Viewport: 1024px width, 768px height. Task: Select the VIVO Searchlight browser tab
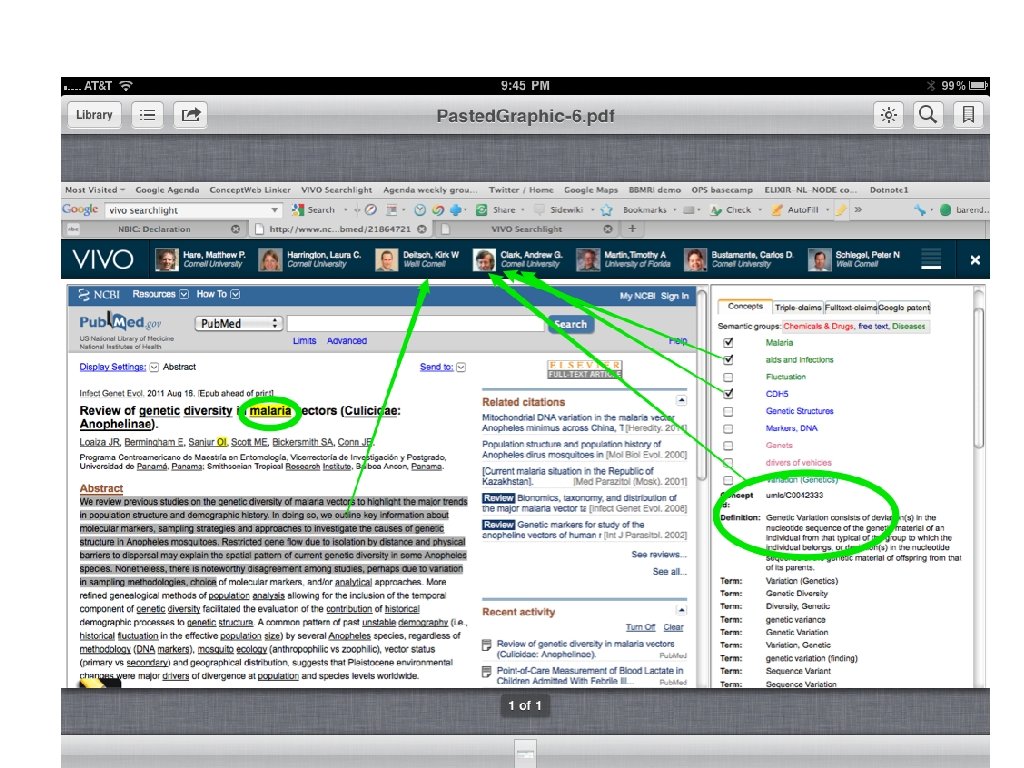point(526,229)
